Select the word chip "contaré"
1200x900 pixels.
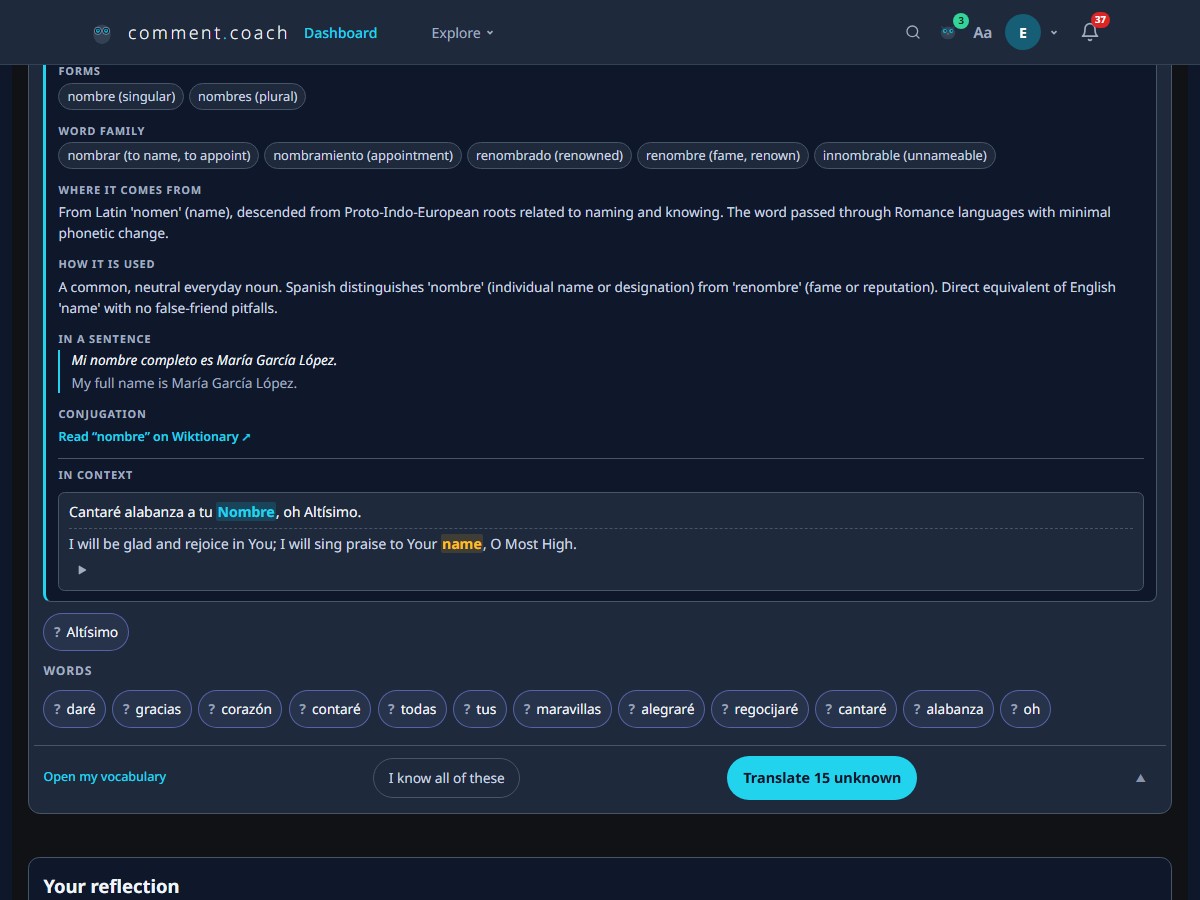[x=330, y=709]
